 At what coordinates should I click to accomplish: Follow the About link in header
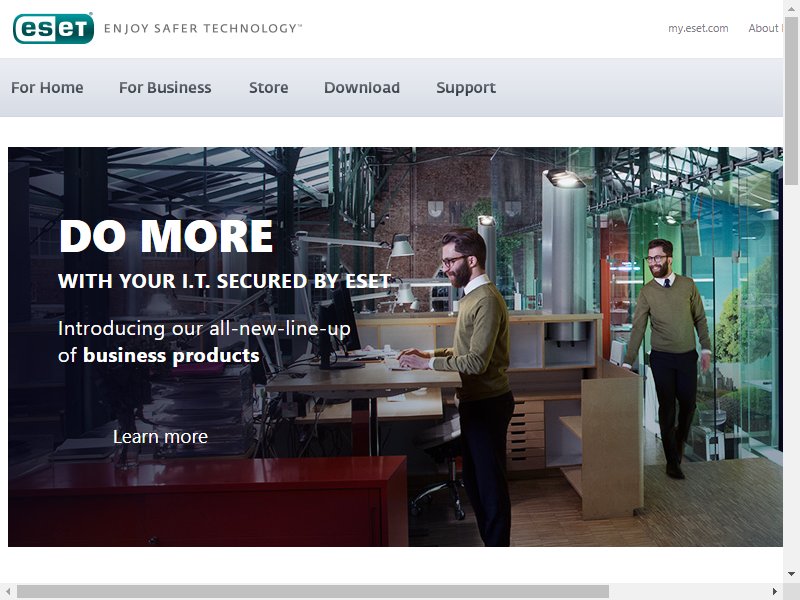click(765, 29)
